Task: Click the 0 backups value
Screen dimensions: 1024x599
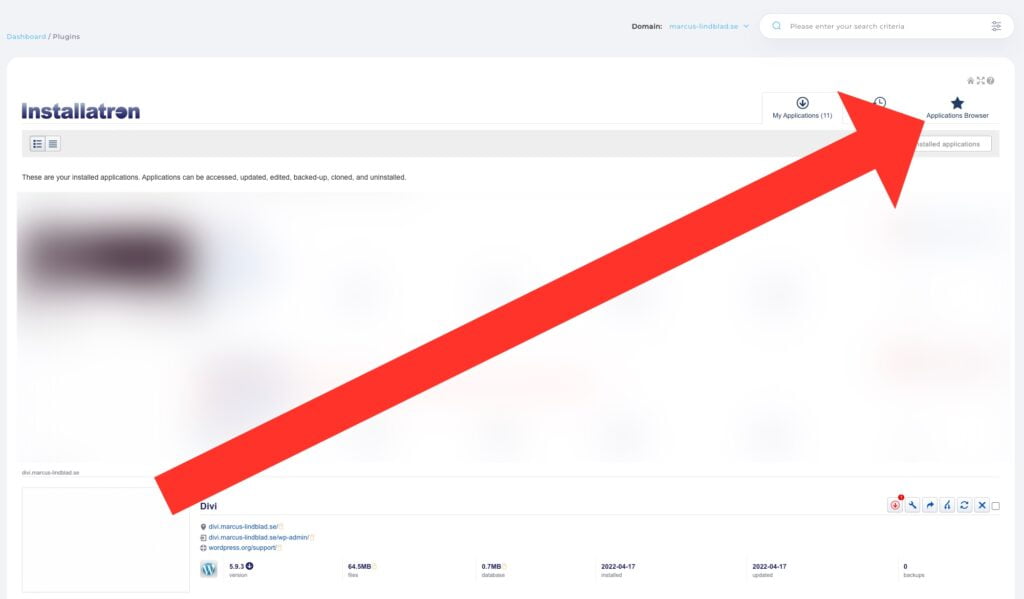Action: point(905,566)
